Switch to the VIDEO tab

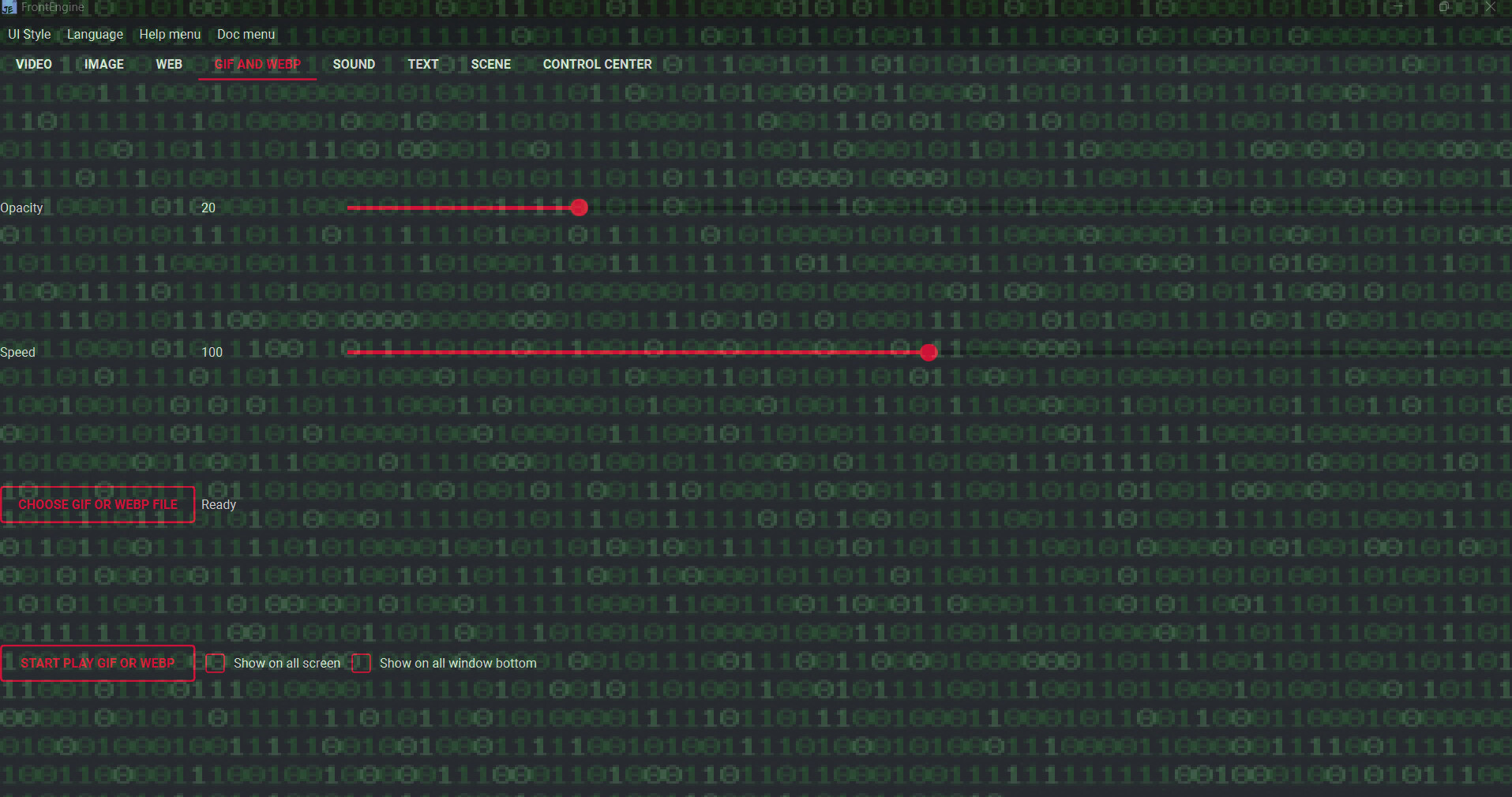point(33,64)
